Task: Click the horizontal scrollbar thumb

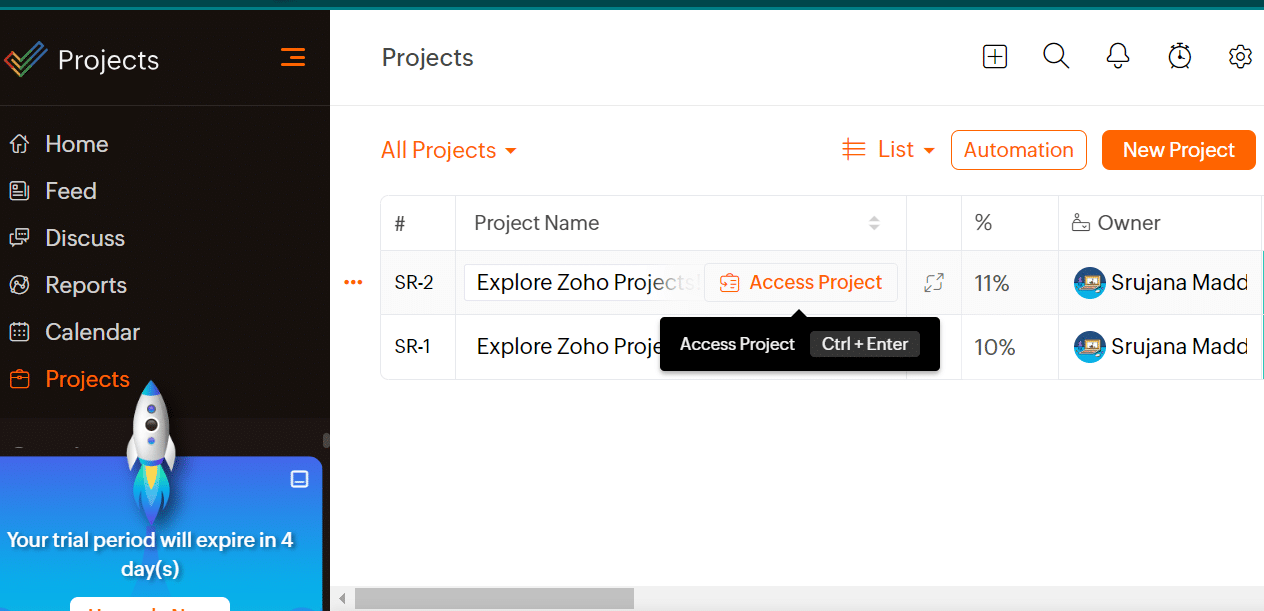Action: [x=494, y=598]
